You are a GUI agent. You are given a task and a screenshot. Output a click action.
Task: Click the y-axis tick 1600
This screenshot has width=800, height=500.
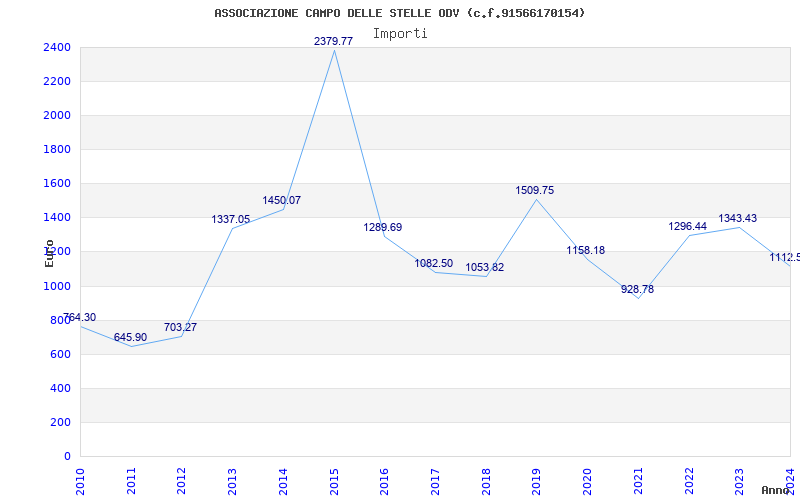point(57,184)
